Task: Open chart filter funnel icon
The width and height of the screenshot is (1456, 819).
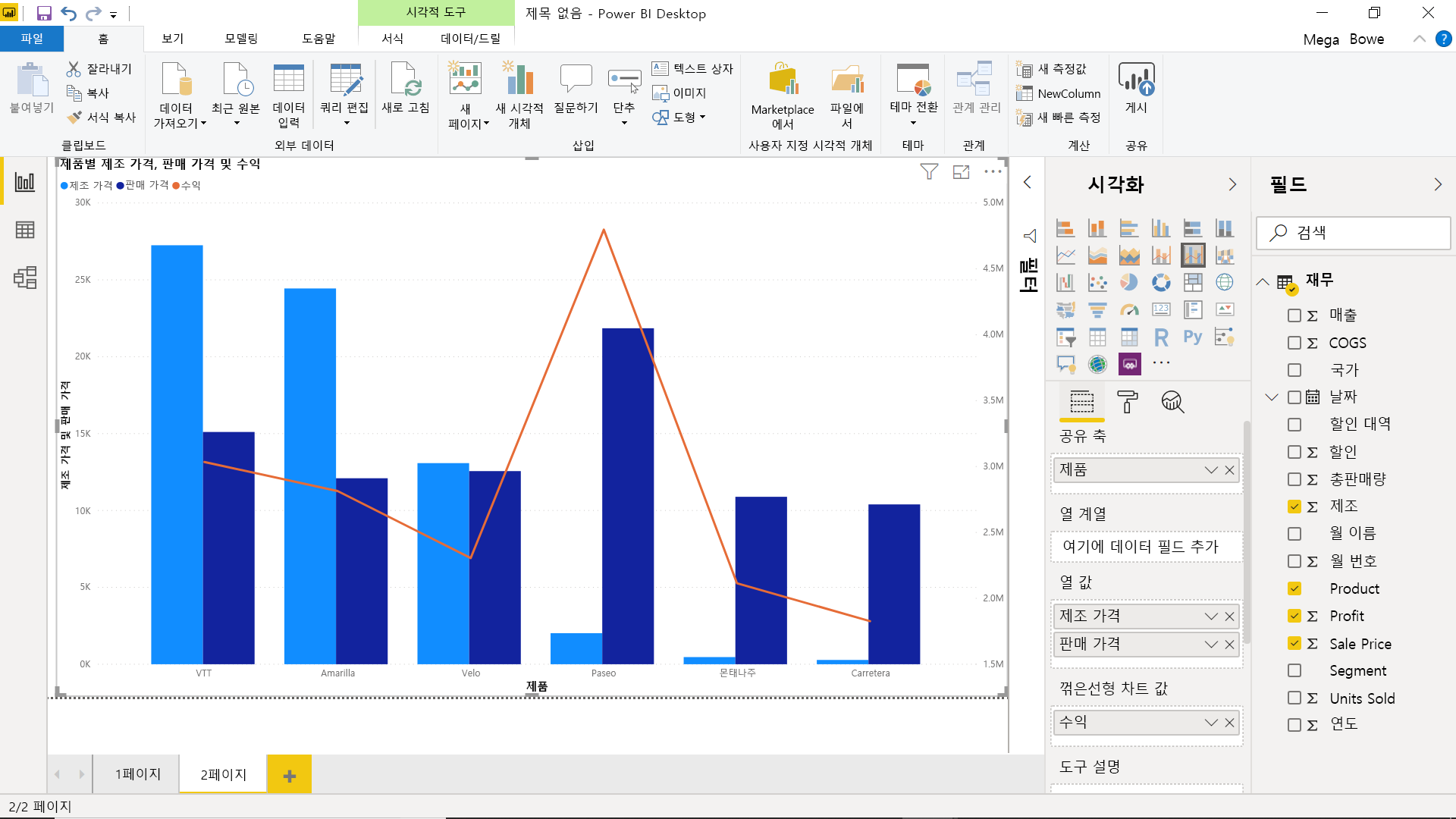Action: pyautogui.click(x=929, y=172)
